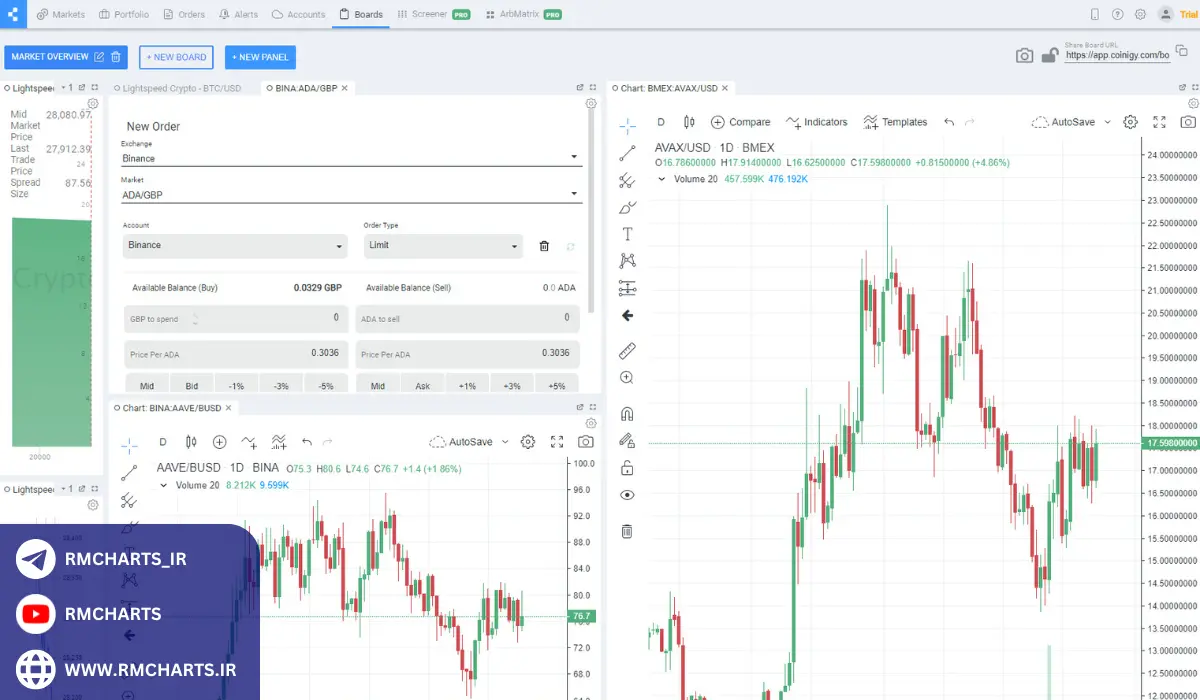Select the zoom-in tool on the chart toolbar
Screen dimensions: 1200x700
click(627, 378)
